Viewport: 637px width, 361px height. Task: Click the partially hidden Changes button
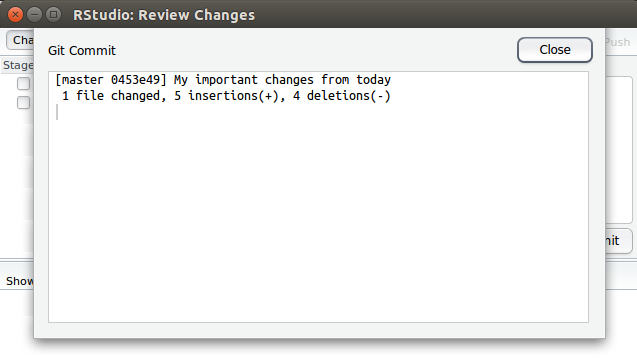(x=20, y=40)
